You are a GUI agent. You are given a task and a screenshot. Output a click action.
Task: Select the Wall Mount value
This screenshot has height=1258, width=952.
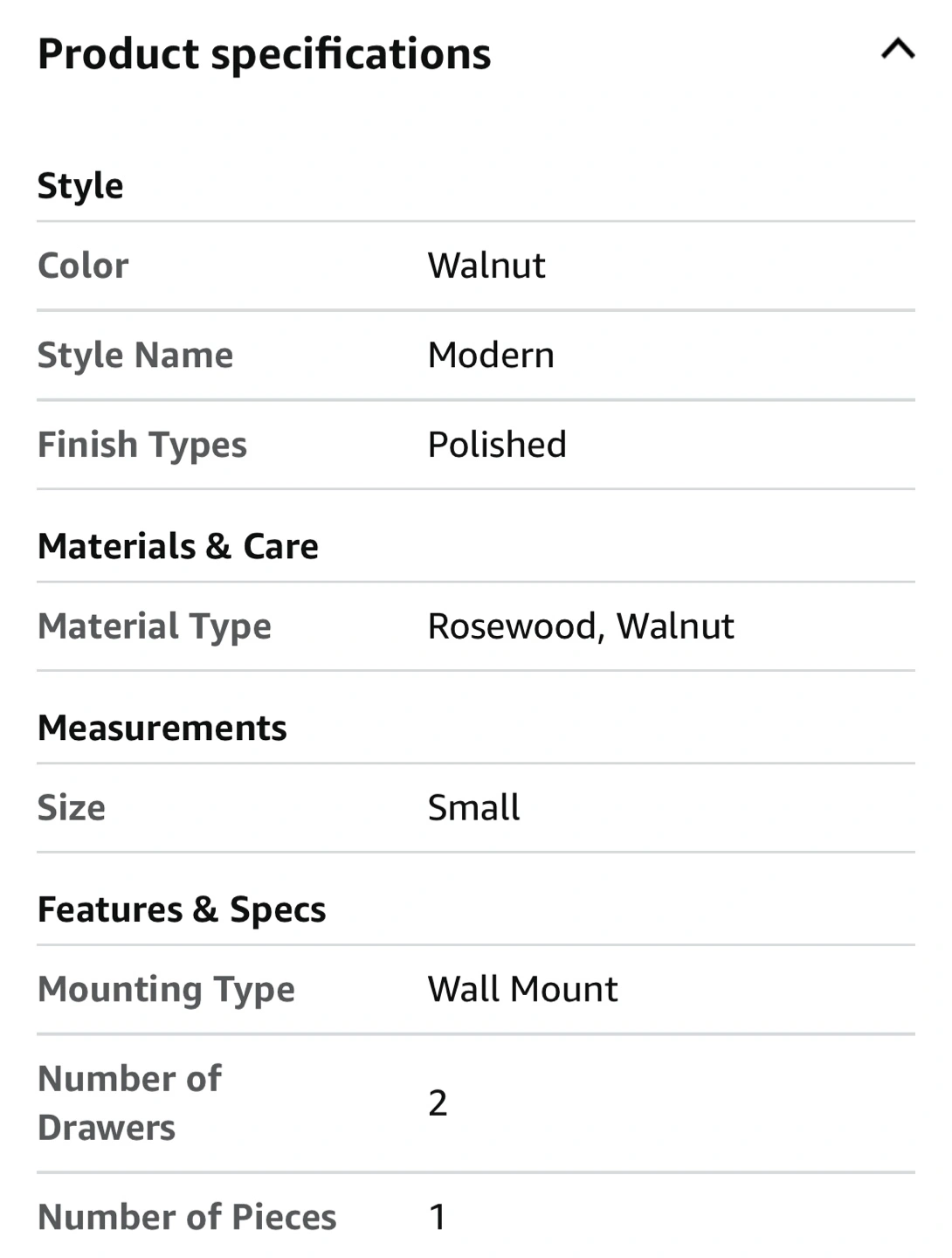click(x=522, y=990)
